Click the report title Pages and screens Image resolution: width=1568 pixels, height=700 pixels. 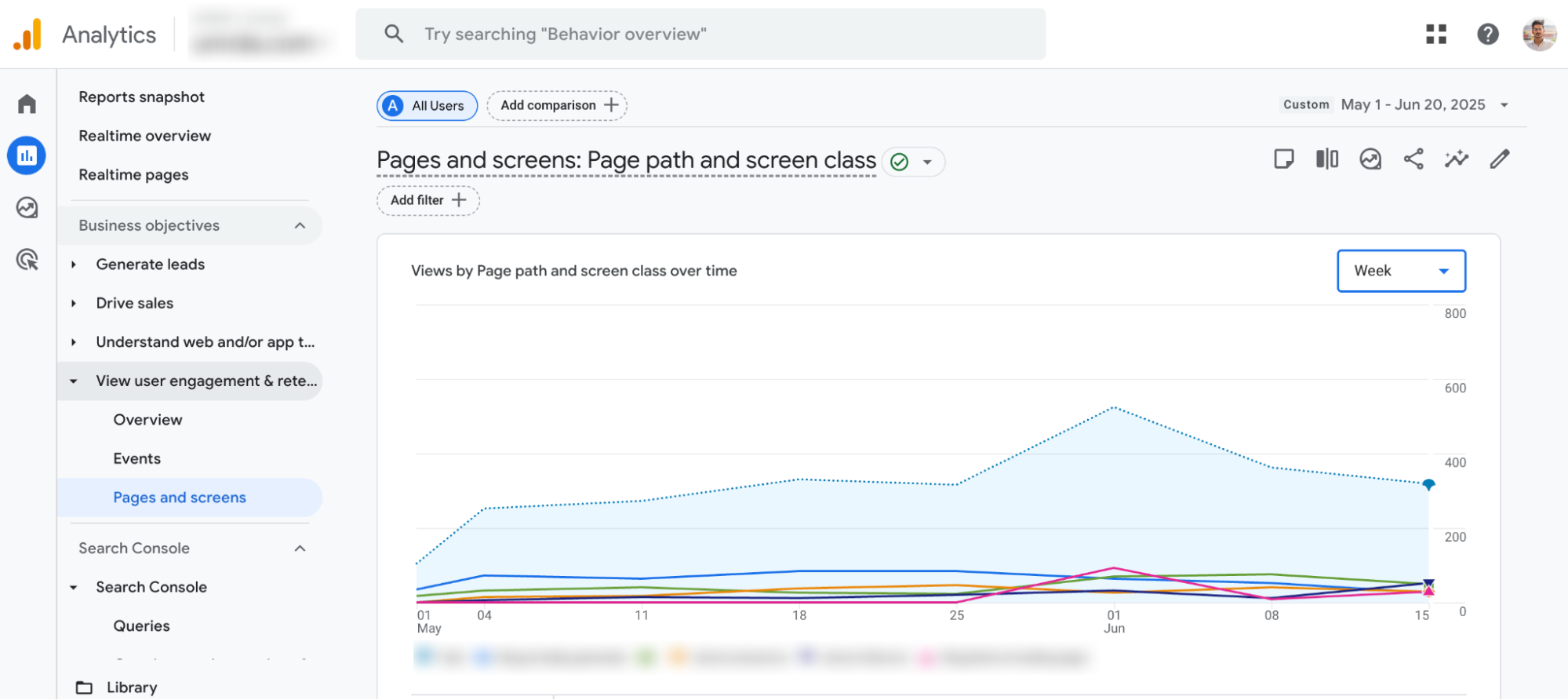click(x=626, y=160)
